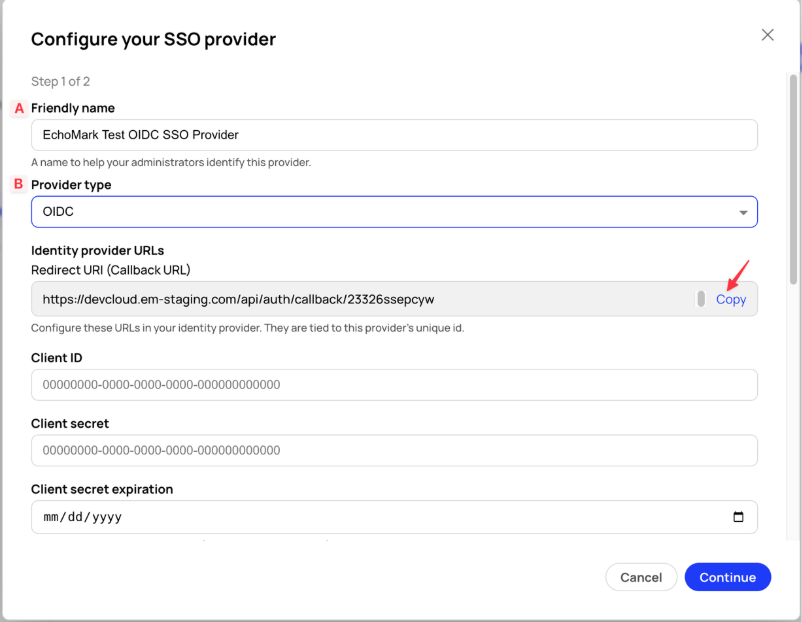Focus the Client secret input field
Screen dimensions: 802x622
coord(394,450)
